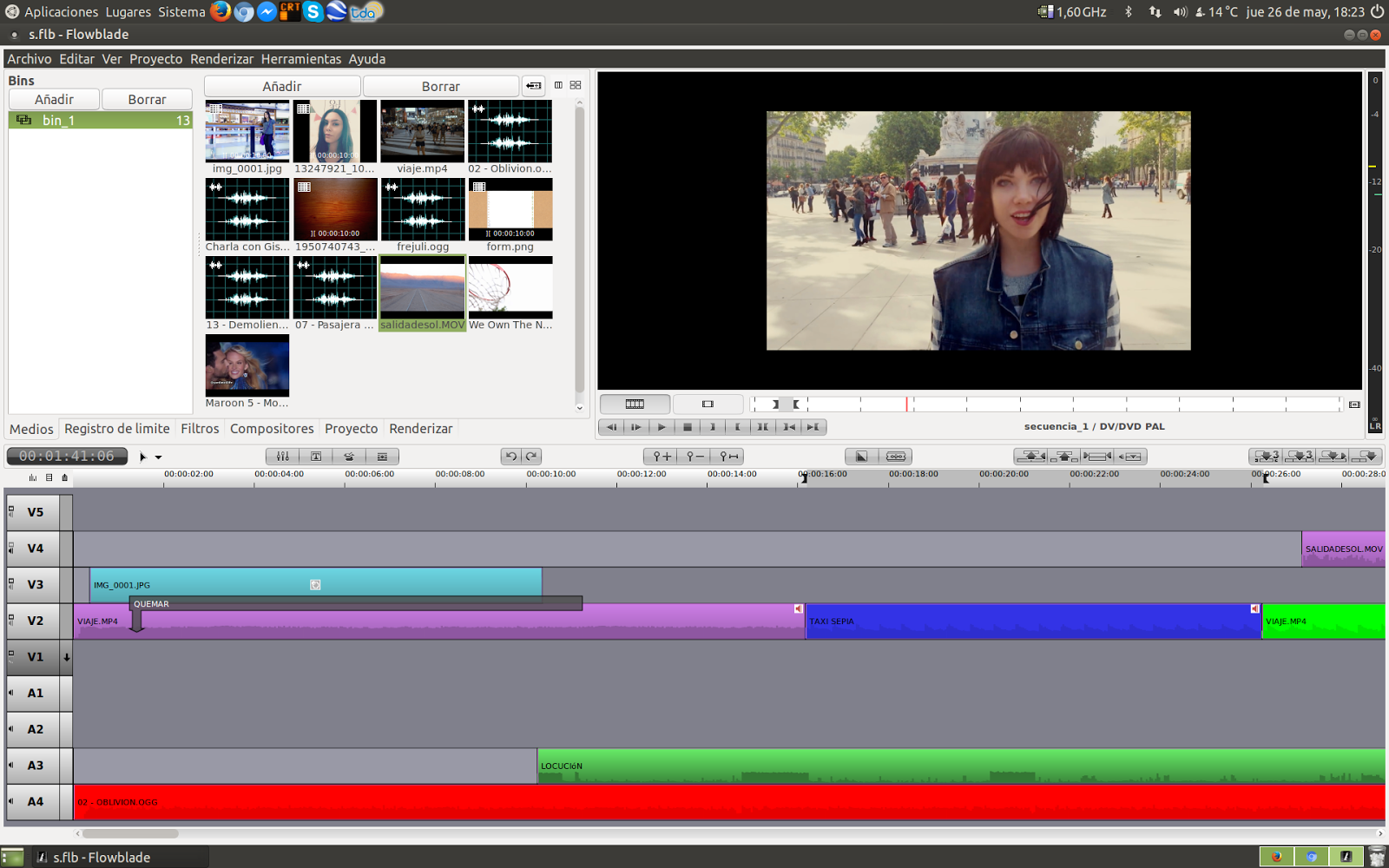Image resolution: width=1389 pixels, height=868 pixels.
Task: Mute audio track A1 speaker icon
Action: pyautogui.click(x=11, y=693)
